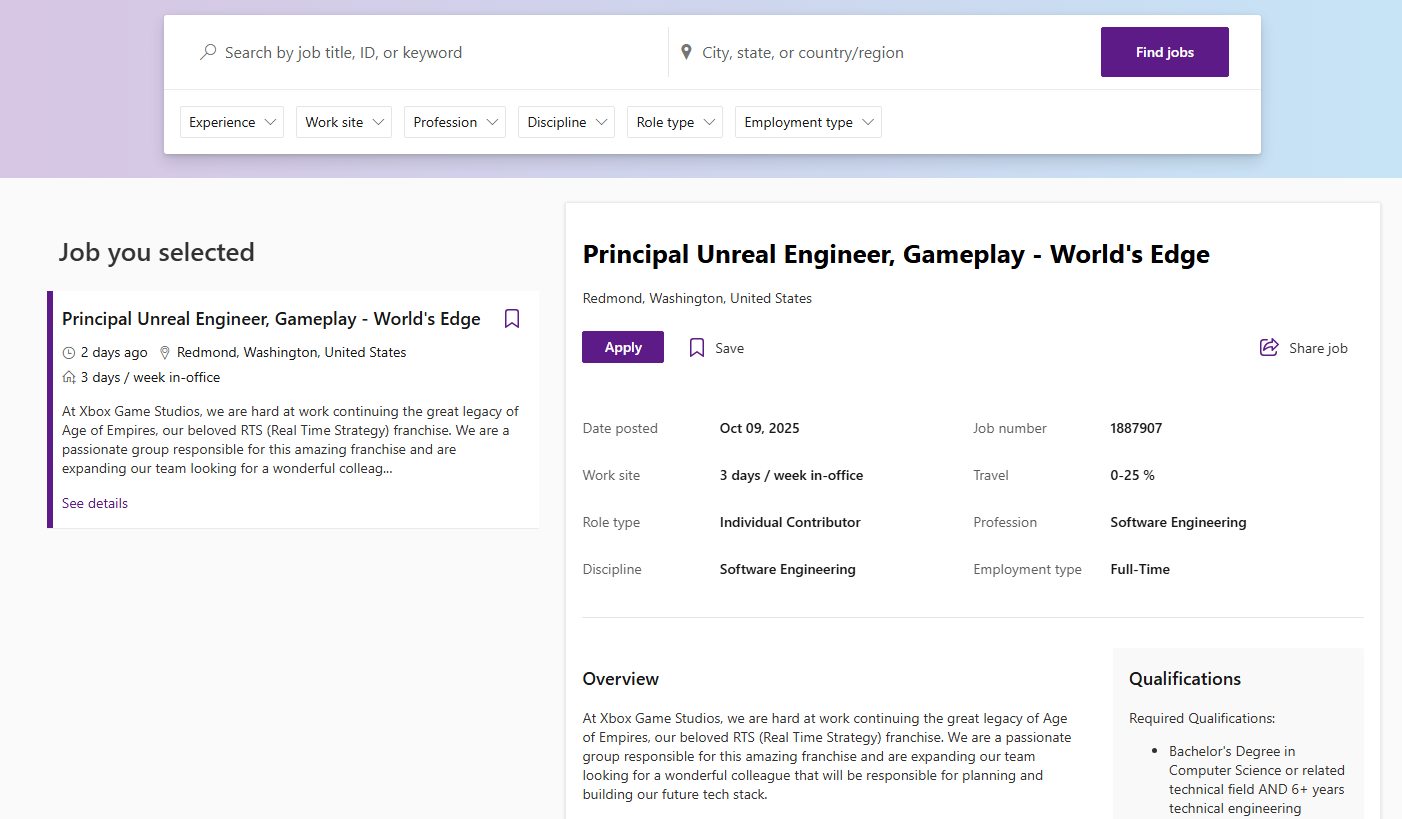Click the purple Apply button
The height and width of the screenshot is (819, 1402).
click(623, 347)
